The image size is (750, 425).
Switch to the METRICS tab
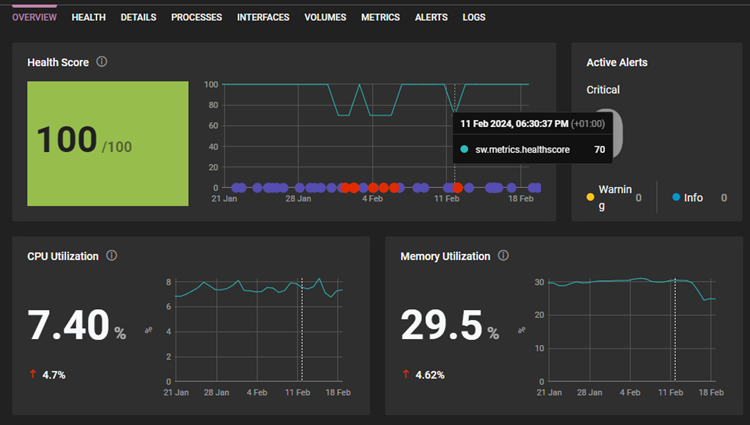point(380,17)
